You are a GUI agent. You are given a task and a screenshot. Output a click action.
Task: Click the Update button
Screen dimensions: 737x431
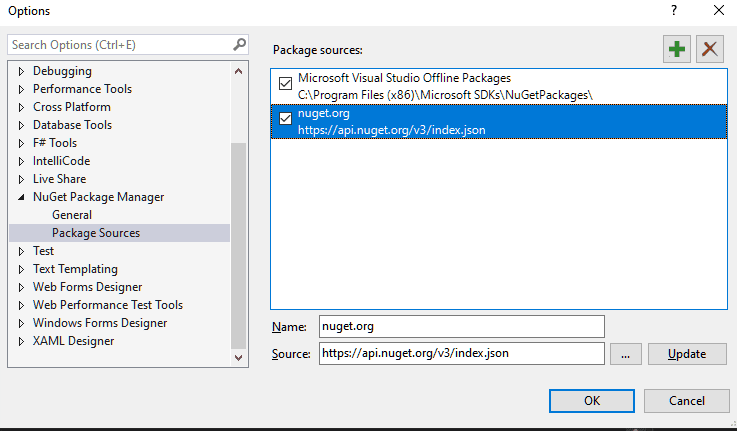coord(687,354)
